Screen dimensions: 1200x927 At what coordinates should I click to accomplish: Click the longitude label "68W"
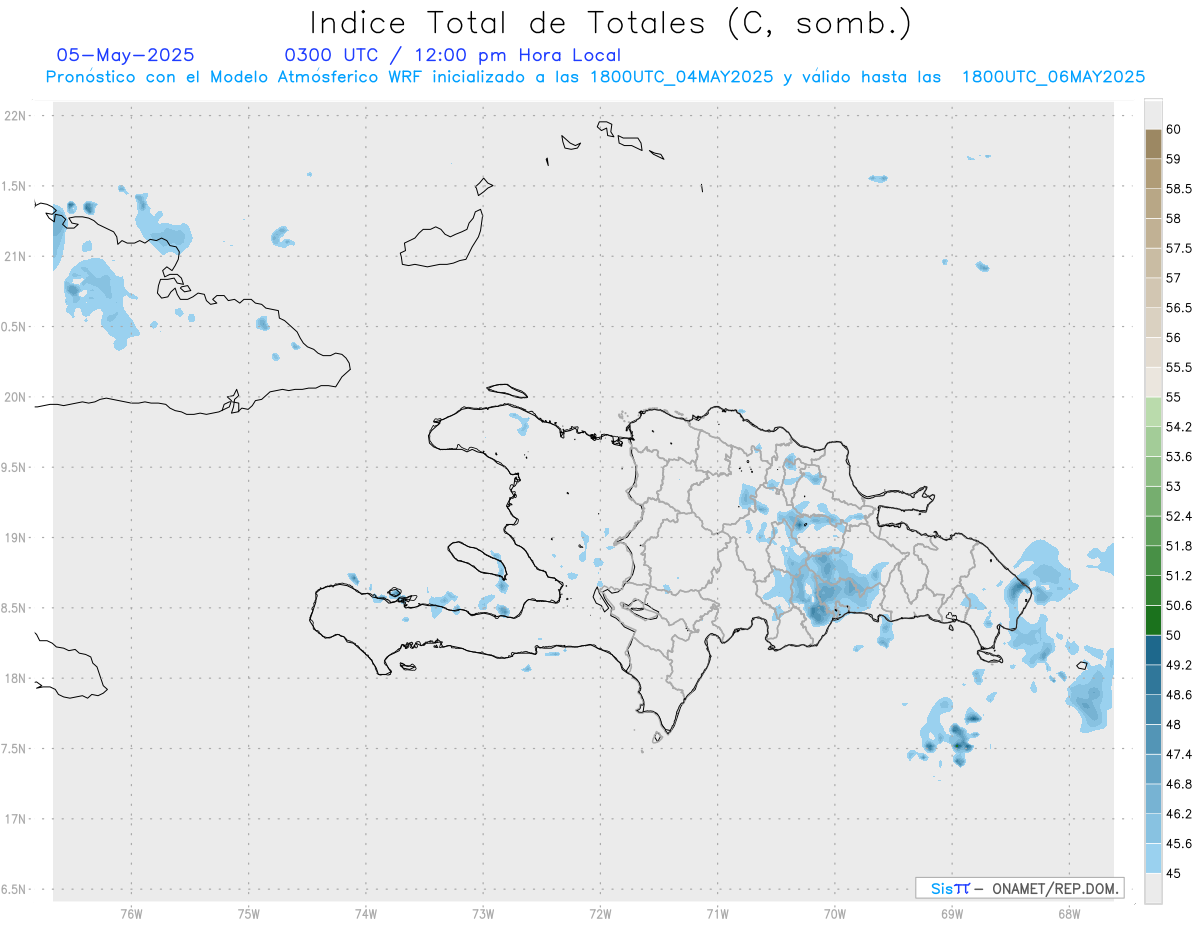click(x=1069, y=913)
